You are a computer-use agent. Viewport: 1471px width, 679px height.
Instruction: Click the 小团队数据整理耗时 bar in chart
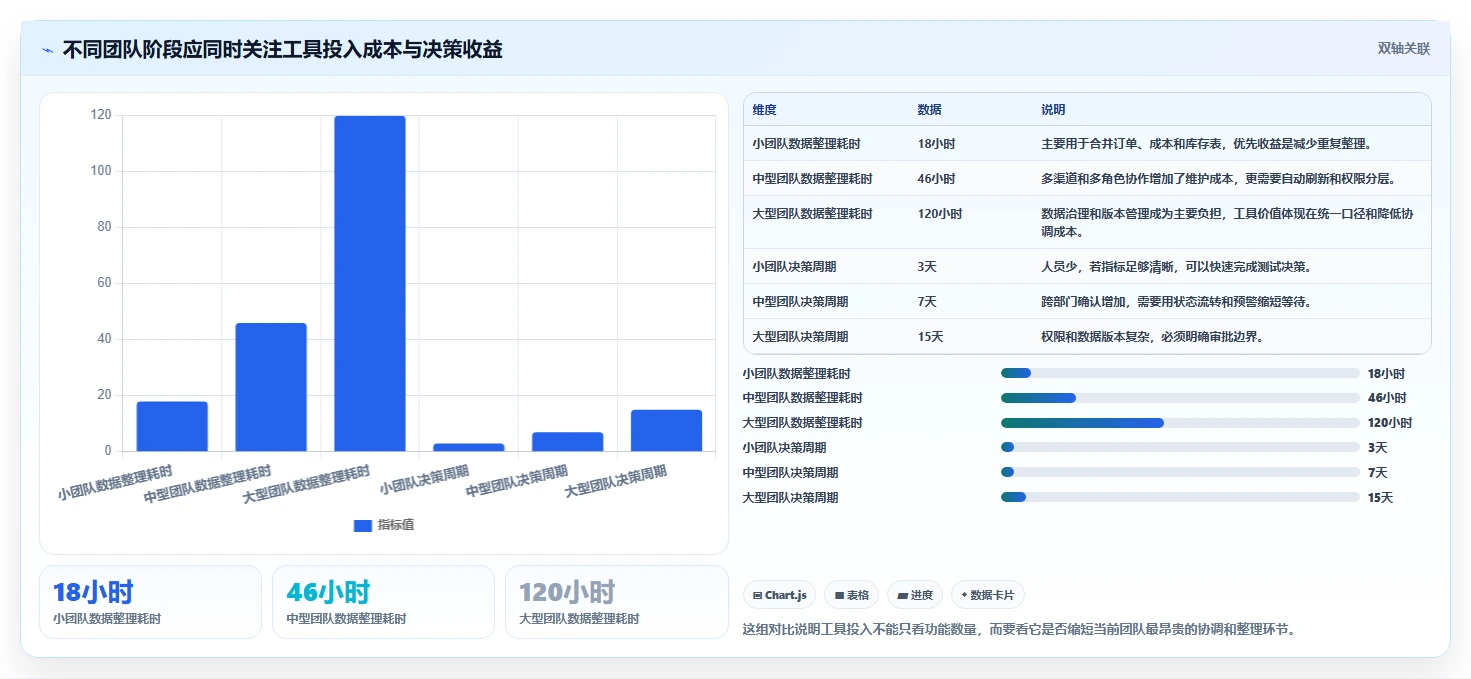[172, 426]
